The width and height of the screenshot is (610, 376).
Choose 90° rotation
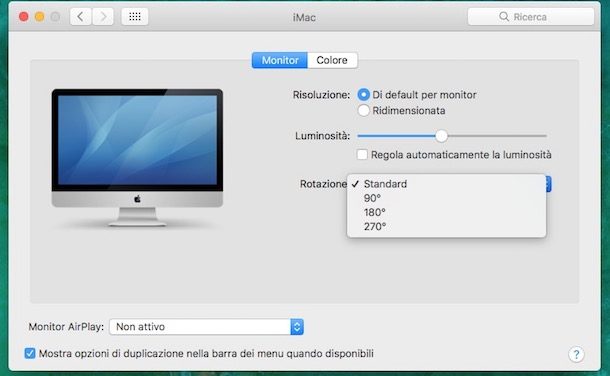[x=447, y=198]
